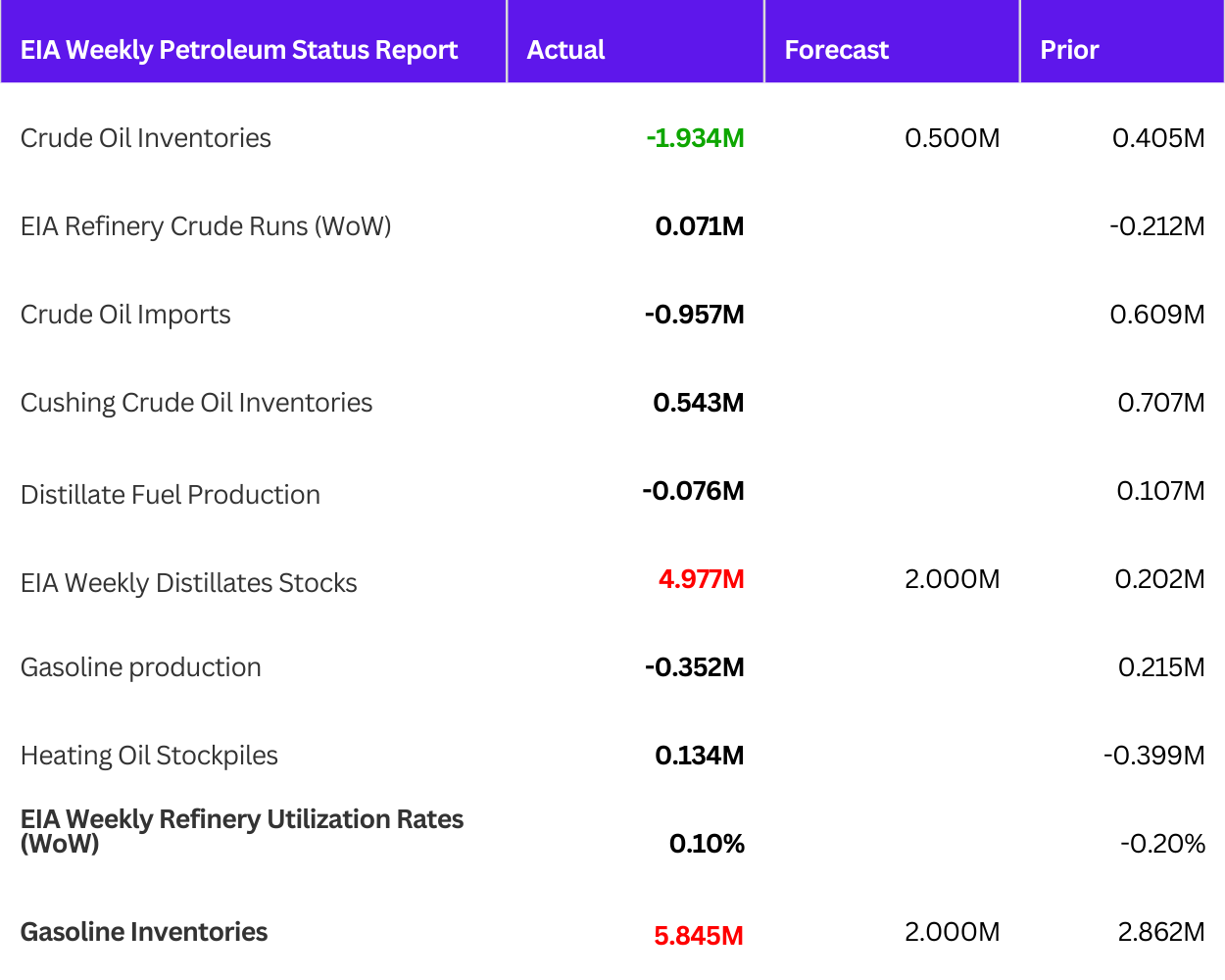Image resolution: width=1225 pixels, height=980 pixels.
Task: Click EIA Weekly Distillates Stocks label
Action: [189, 583]
